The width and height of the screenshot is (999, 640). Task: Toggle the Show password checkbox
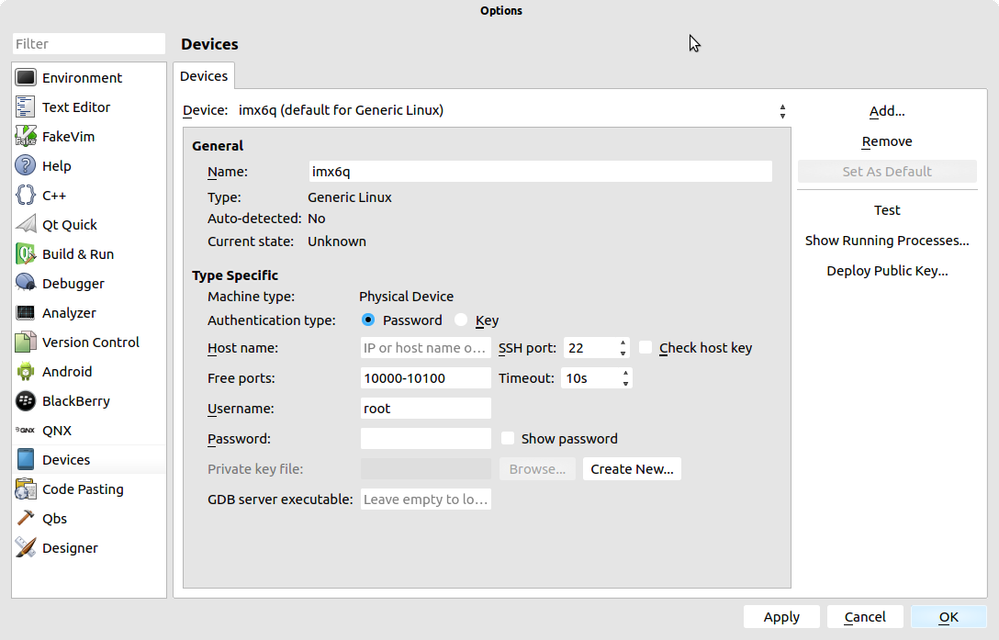click(508, 439)
